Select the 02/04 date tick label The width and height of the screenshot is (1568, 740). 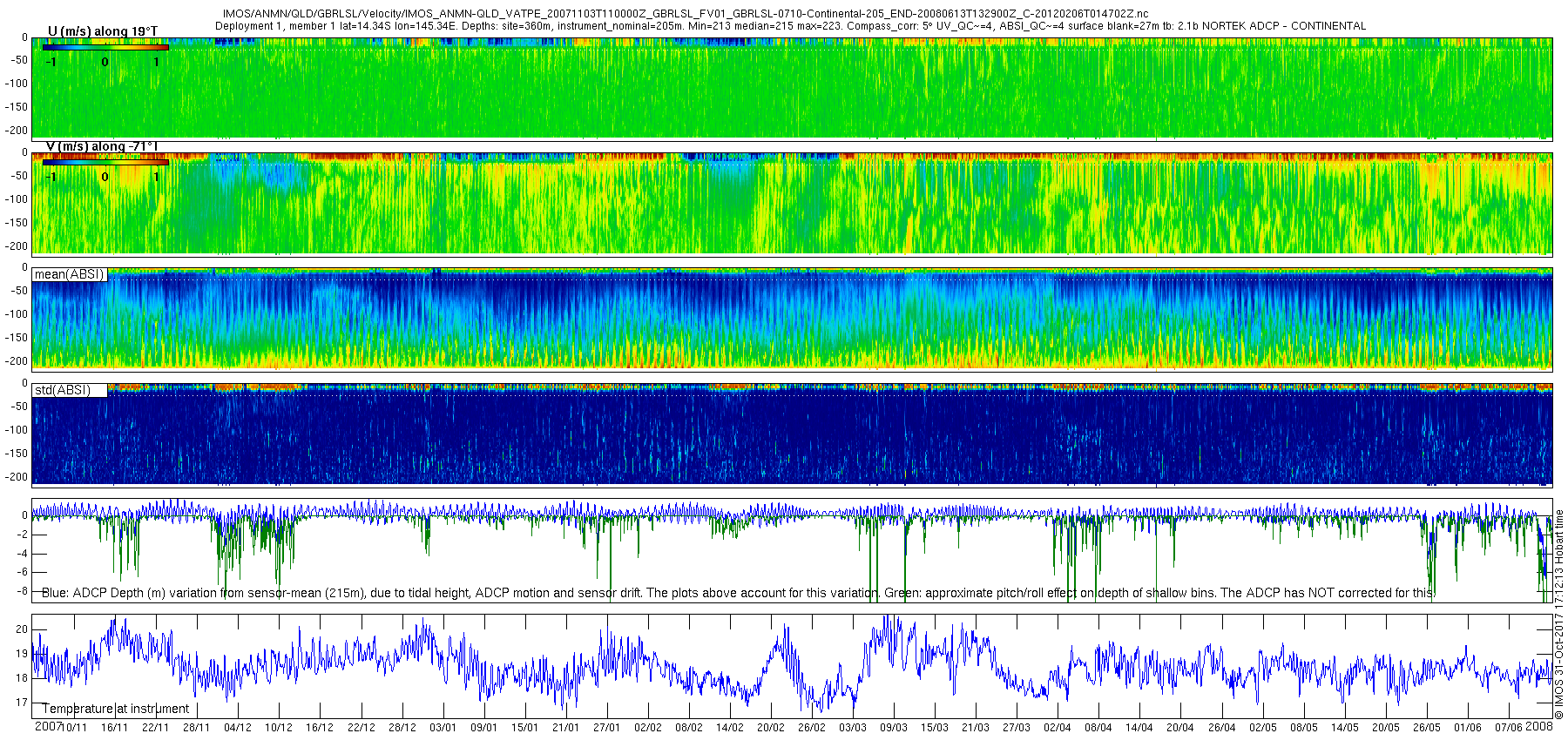1058,728
